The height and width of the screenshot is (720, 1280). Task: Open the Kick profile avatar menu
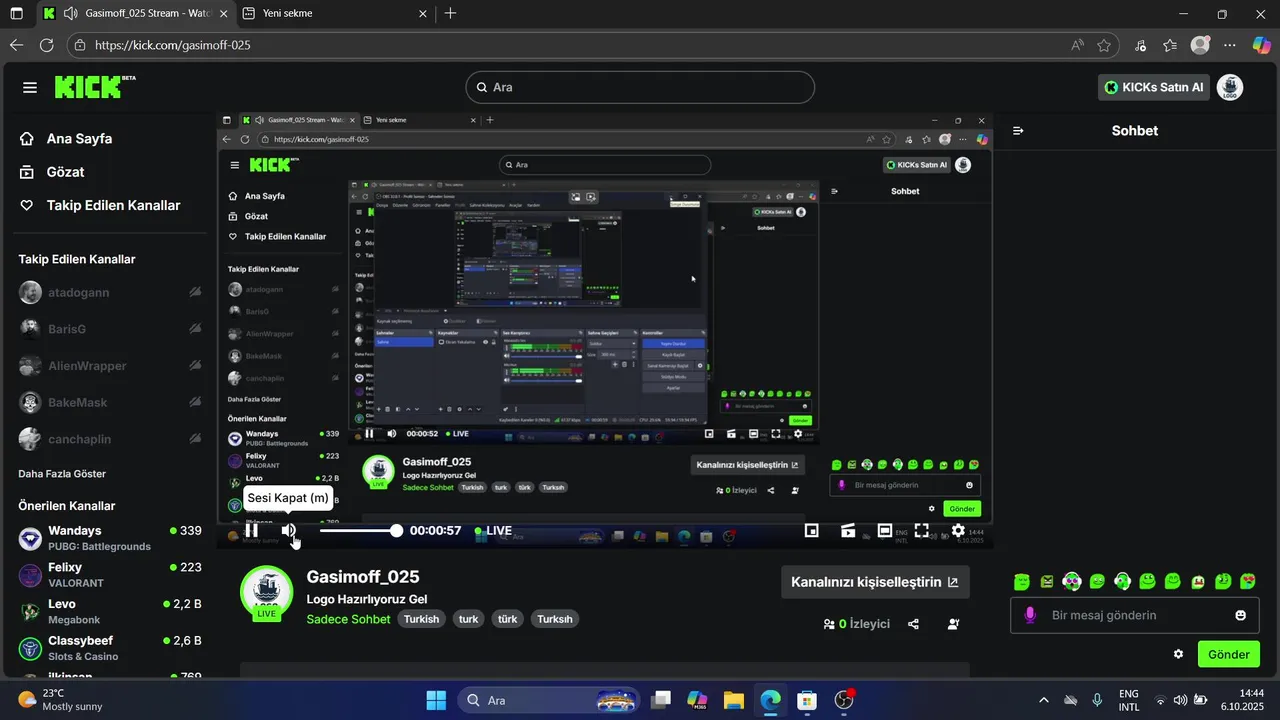[1230, 87]
